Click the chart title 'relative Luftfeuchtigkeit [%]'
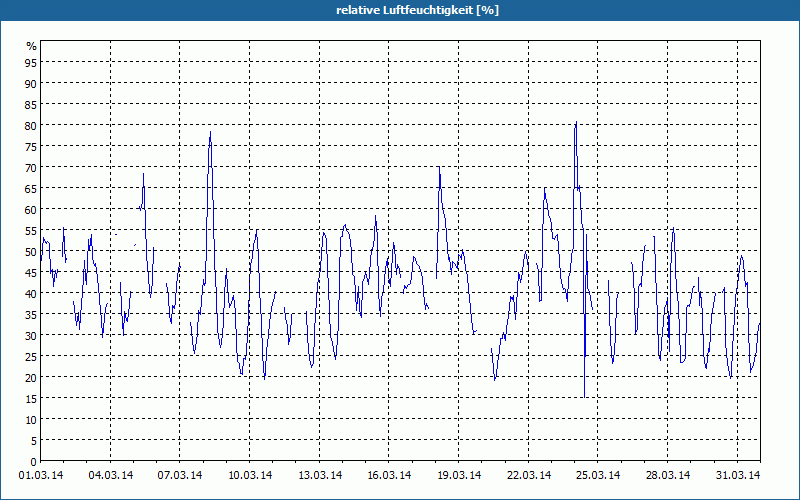The image size is (800, 500). tap(417, 10)
